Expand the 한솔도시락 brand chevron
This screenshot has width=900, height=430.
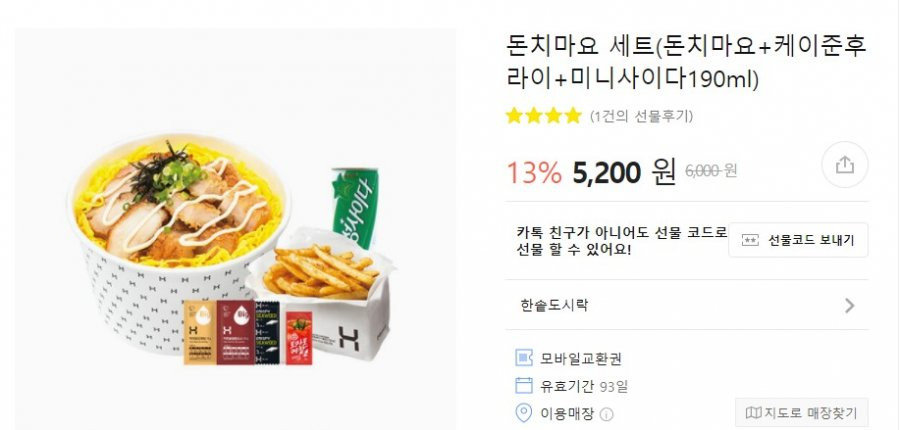849,305
